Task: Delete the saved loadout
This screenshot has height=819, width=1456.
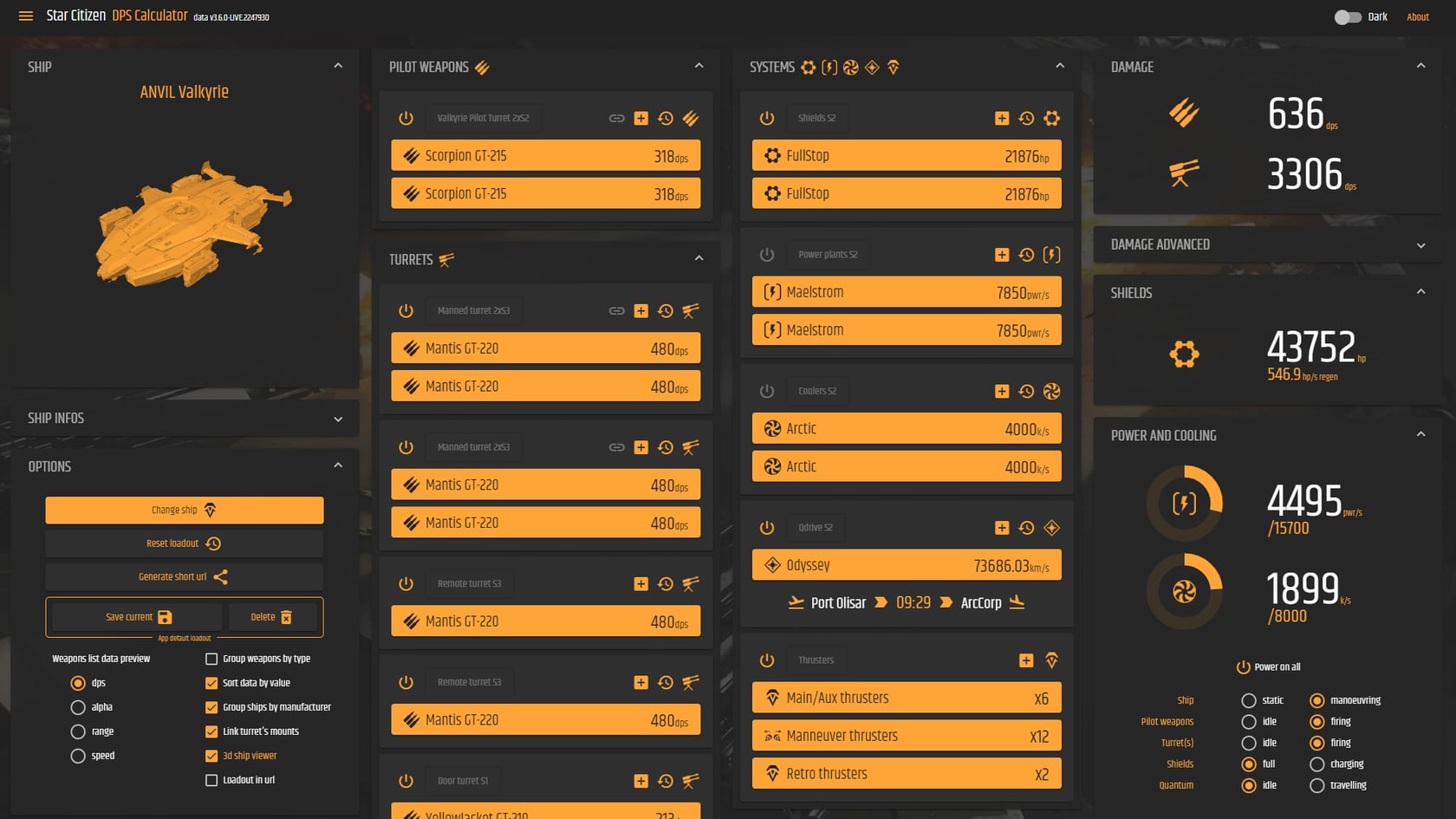Action: coord(271,617)
